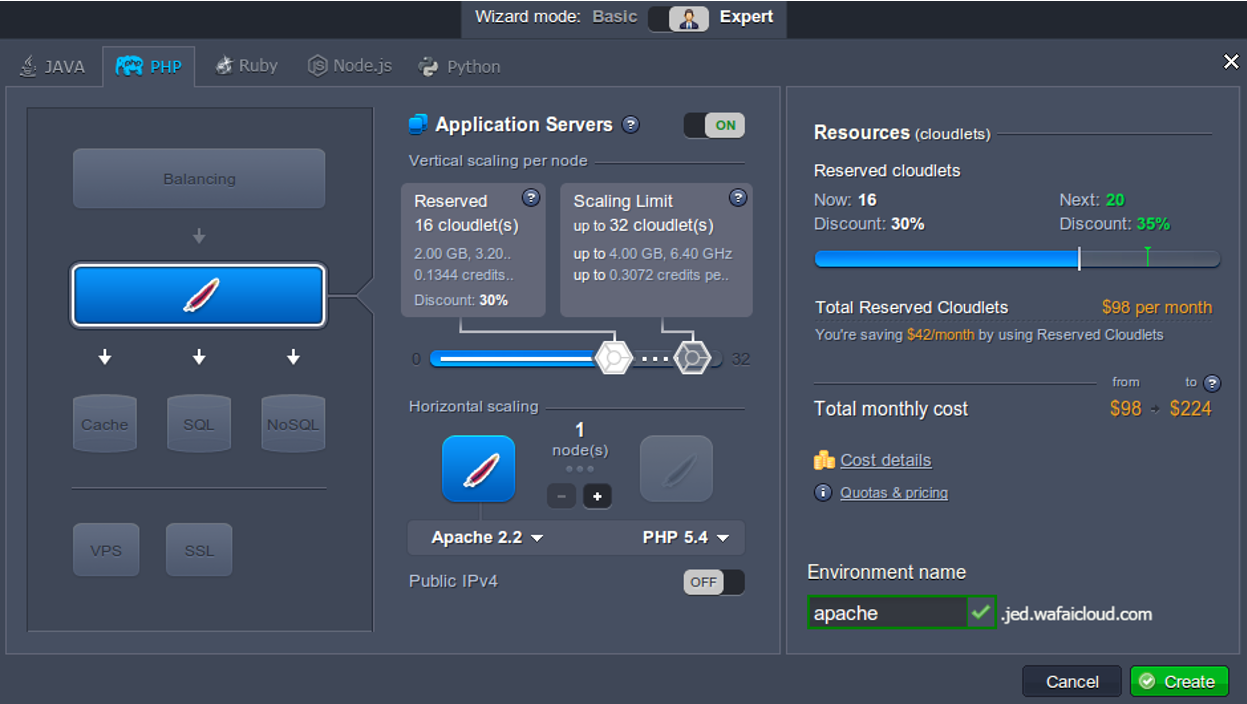Switch to the JAVA tab
1247x704 pixels.
click(x=52, y=66)
